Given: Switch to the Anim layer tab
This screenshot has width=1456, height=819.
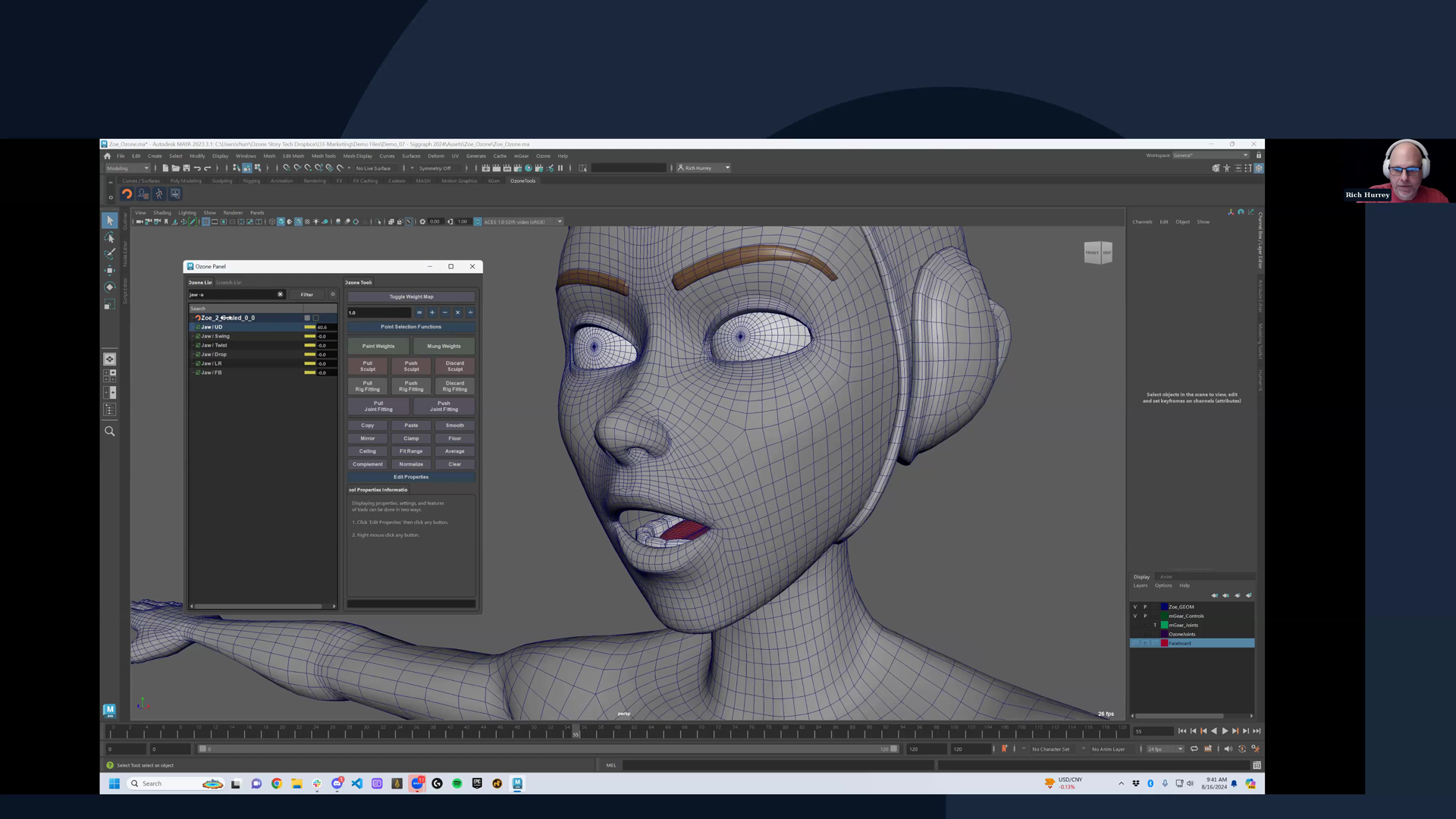Looking at the screenshot, I should [1166, 577].
